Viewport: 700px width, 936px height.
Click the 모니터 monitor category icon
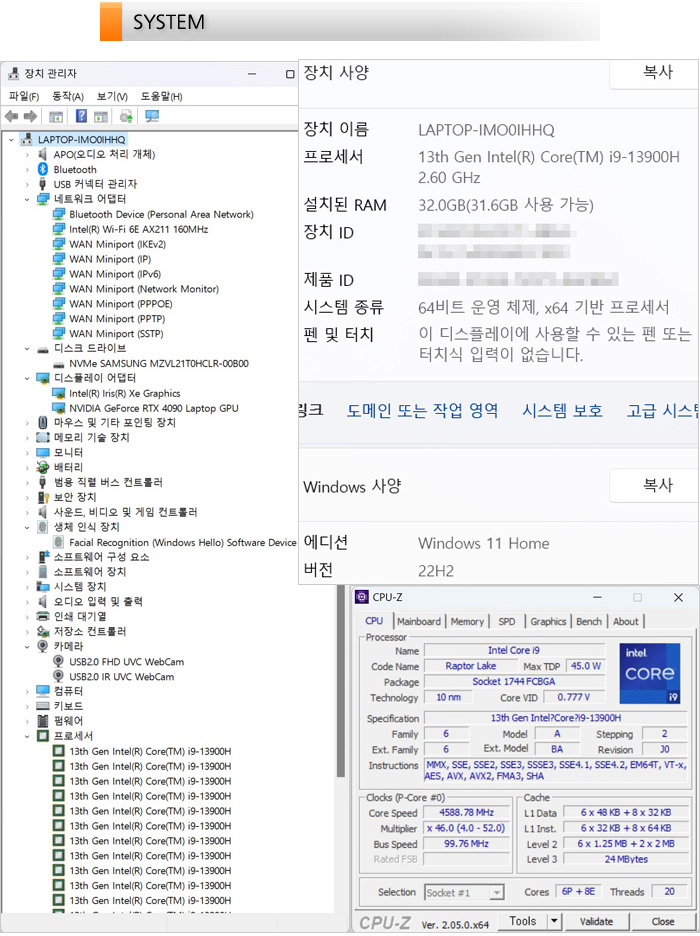[42, 452]
